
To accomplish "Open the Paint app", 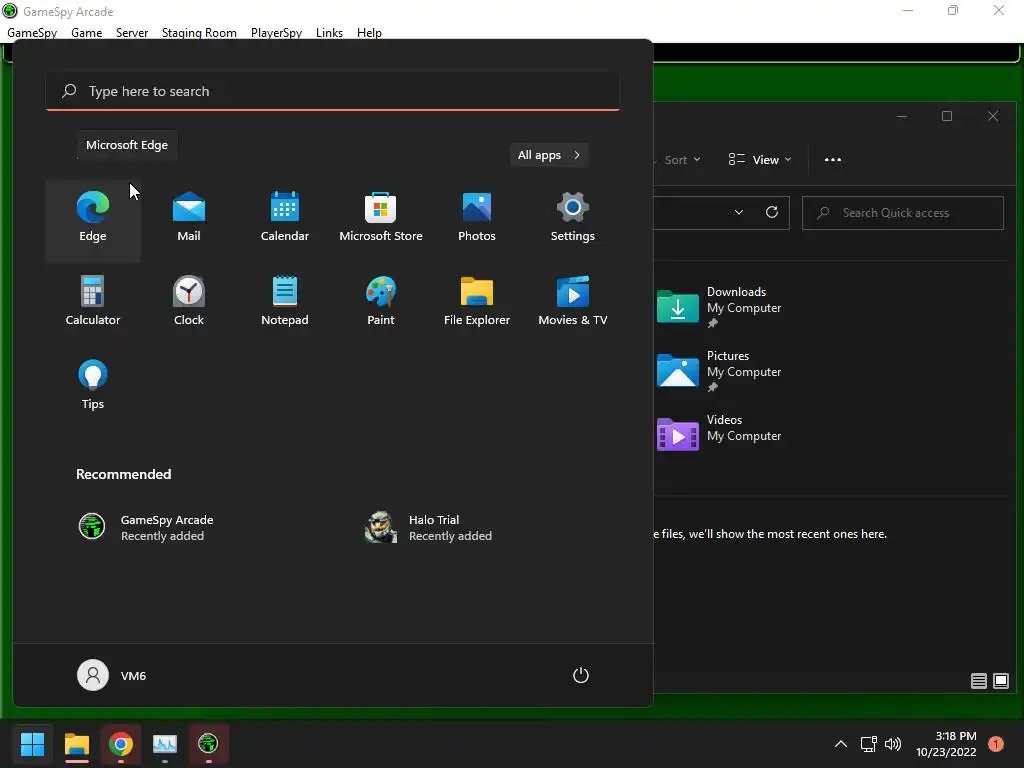I will [381, 303].
